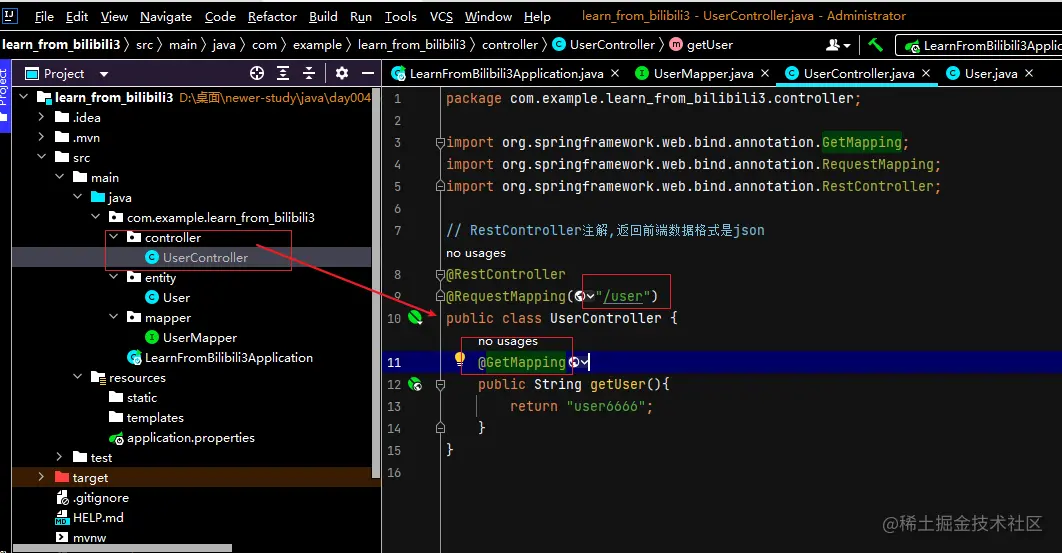The height and width of the screenshot is (553, 1062).
Task: Expand the .mvn folder
Action: click(41, 137)
